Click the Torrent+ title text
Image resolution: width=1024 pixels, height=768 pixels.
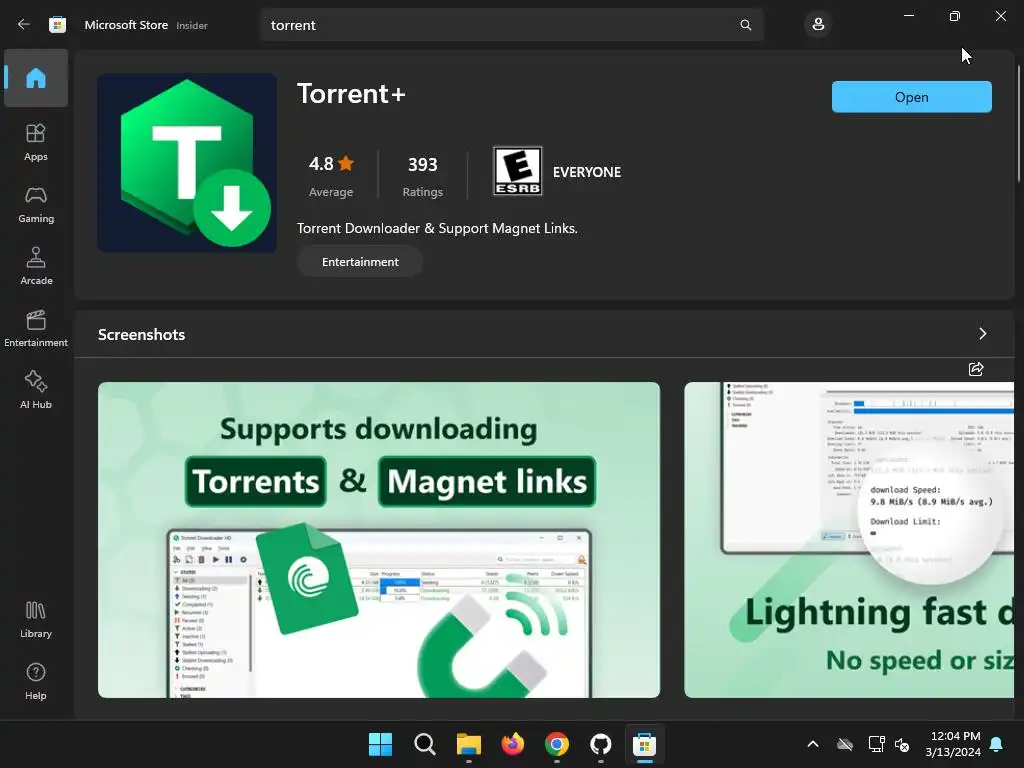tap(351, 93)
